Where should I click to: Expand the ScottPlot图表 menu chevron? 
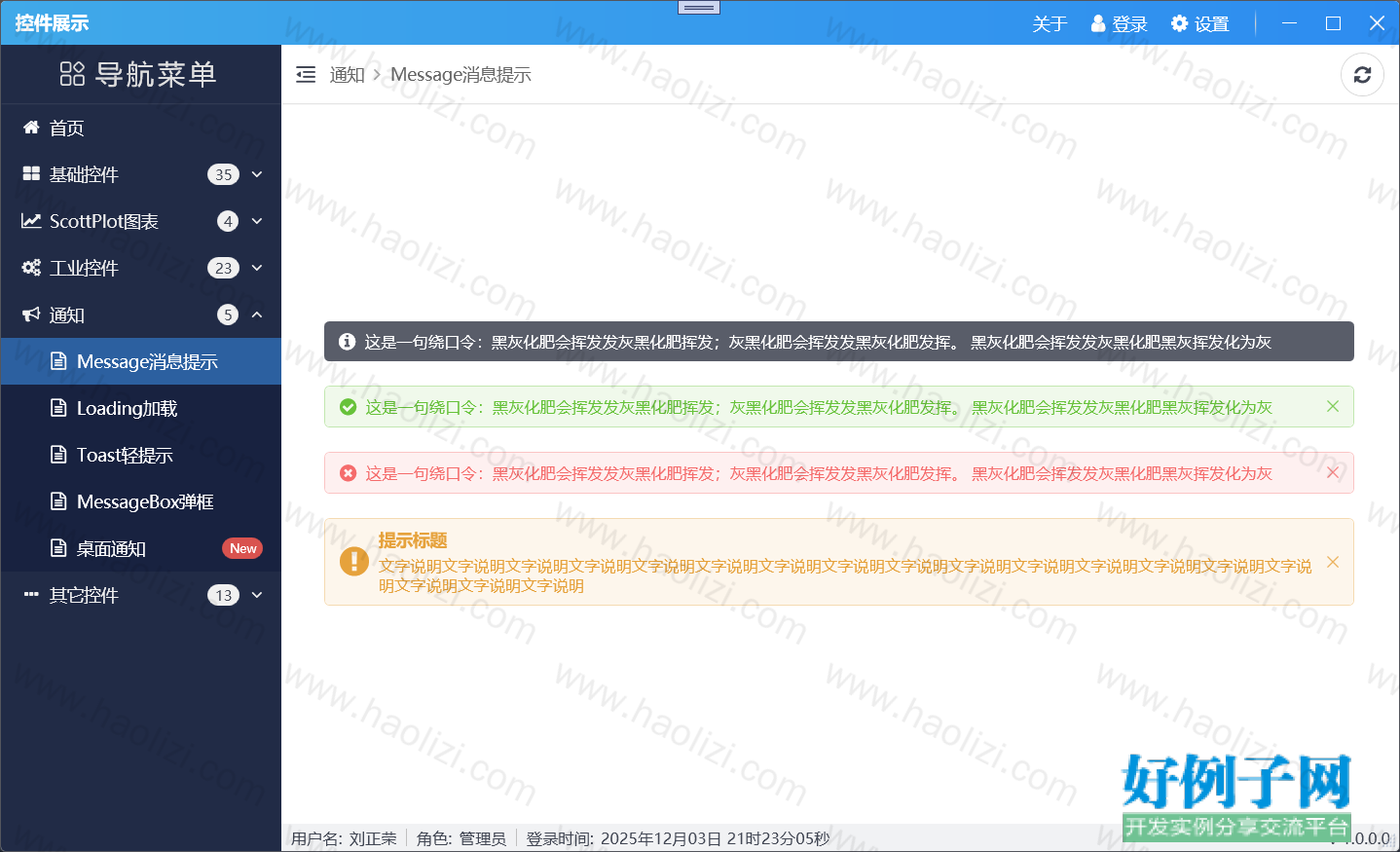257,221
